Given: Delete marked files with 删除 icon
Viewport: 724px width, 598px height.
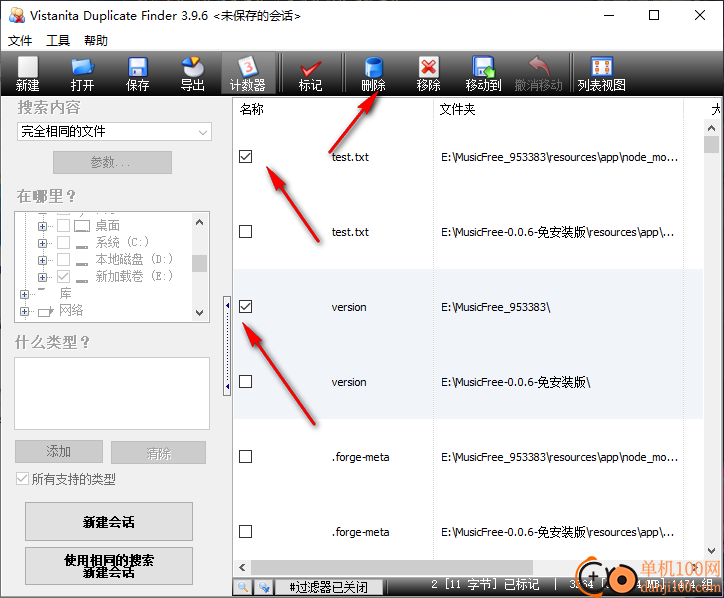Looking at the screenshot, I should (x=373, y=74).
